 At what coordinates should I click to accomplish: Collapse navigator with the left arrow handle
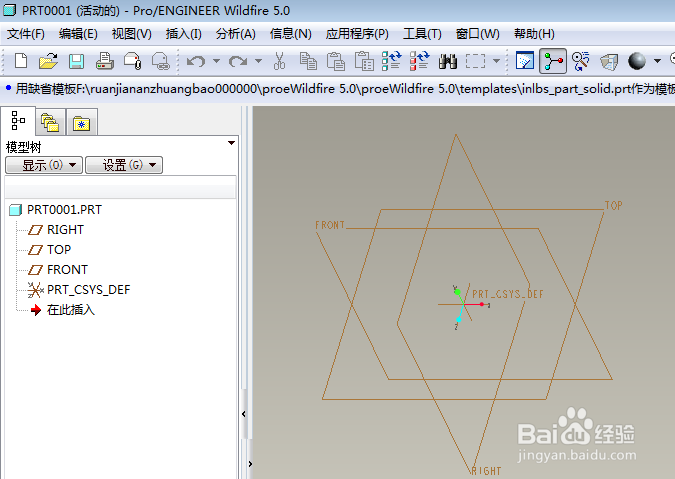tap(244, 414)
